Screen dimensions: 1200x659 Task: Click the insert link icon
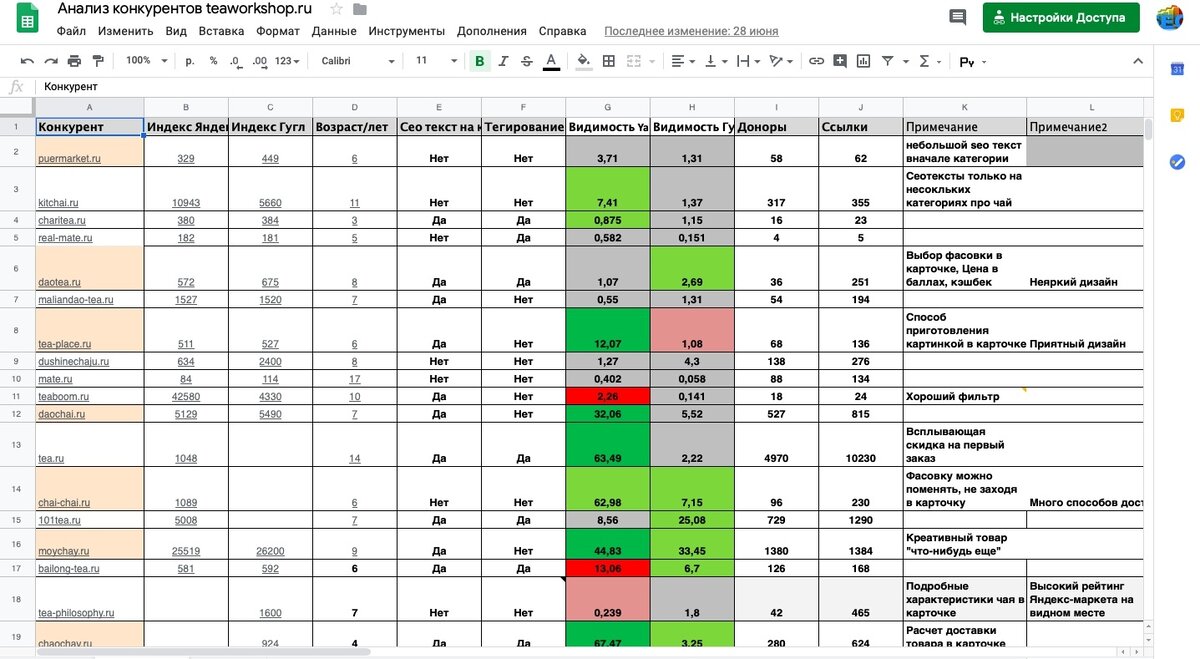pyautogui.click(x=816, y=61)
